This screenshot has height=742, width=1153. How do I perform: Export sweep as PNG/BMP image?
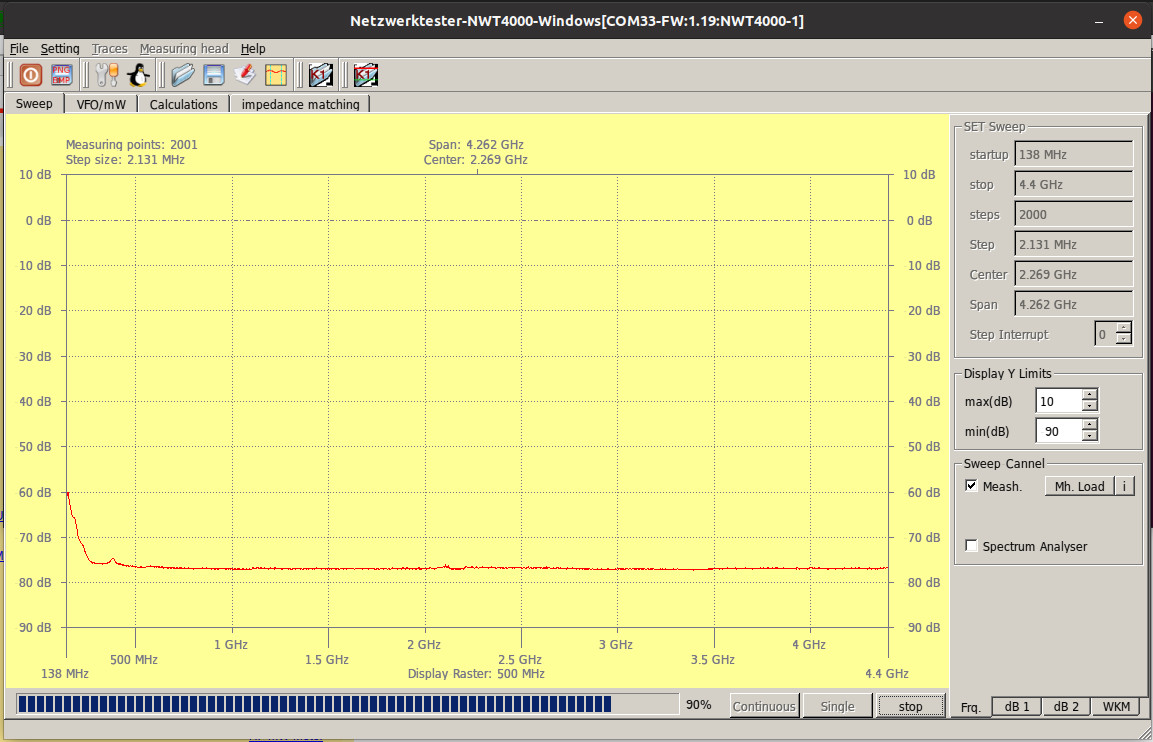(62, 75)
